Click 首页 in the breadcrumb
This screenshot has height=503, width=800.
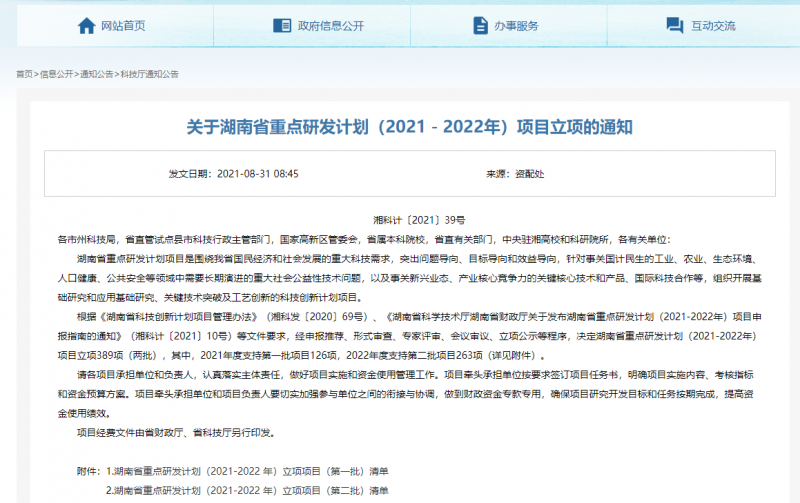point(24,75)
